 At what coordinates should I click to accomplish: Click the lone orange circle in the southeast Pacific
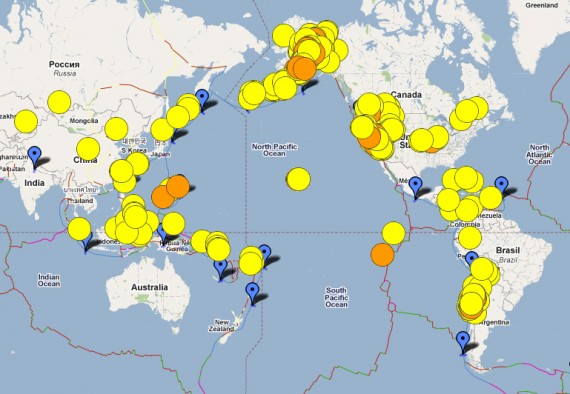click(382, 255)
